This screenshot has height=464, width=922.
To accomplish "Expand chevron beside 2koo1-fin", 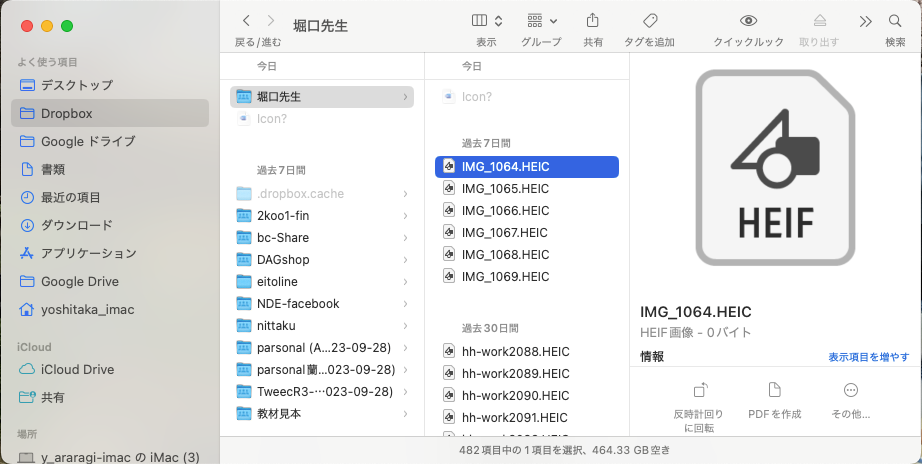I will click(405, 216).
